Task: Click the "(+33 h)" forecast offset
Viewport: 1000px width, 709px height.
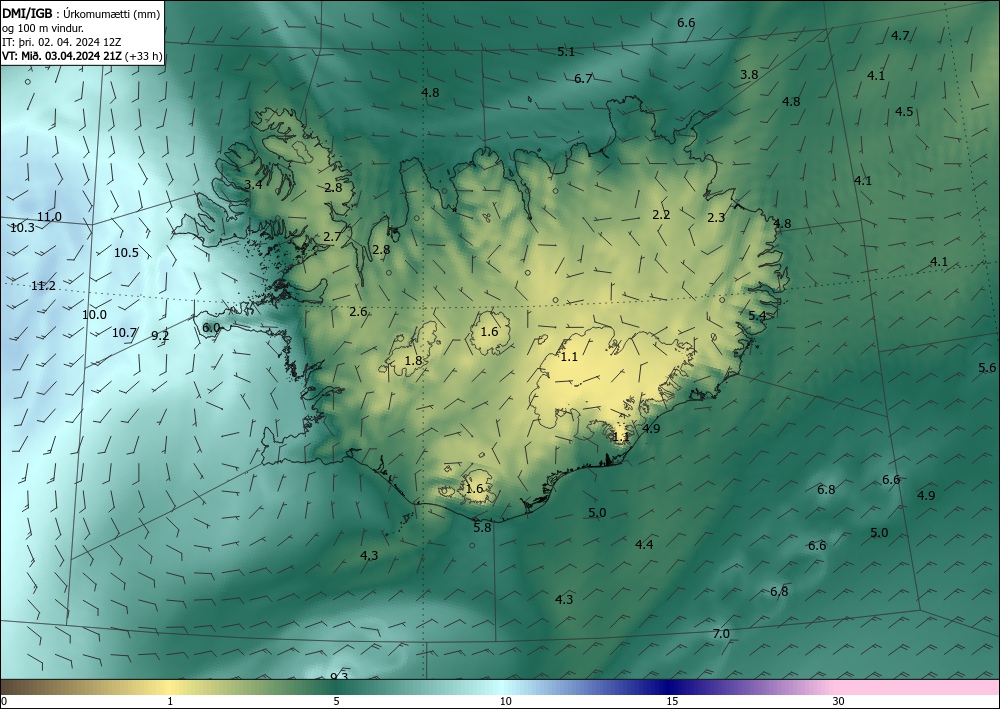Action: [x=144, y=56]
